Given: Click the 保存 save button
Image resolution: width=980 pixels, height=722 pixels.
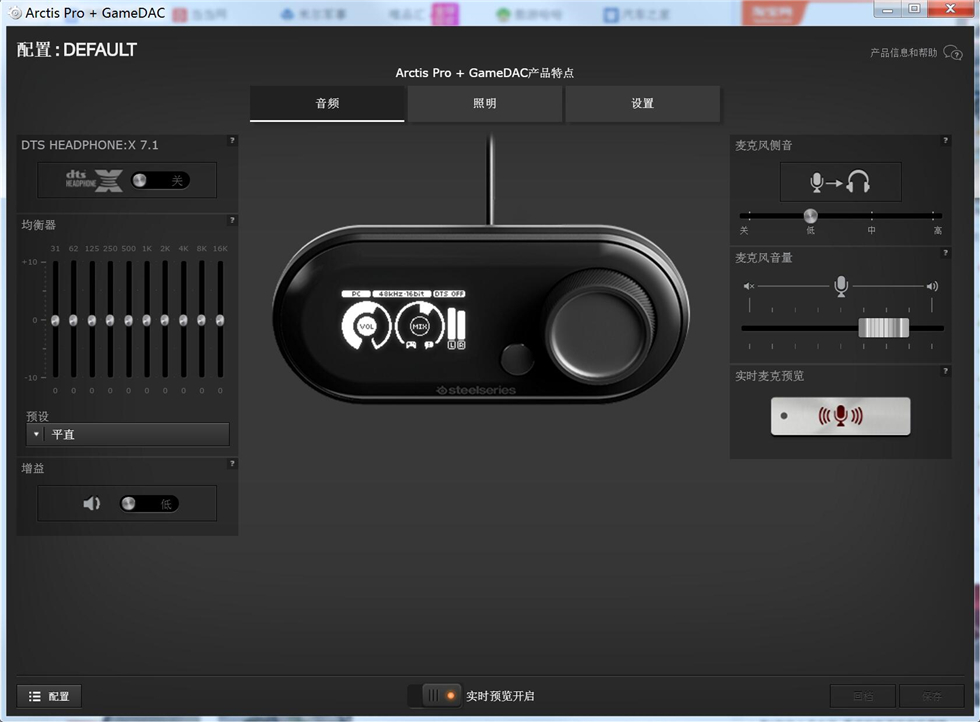Looking at the screenshot, I should 931,696.
